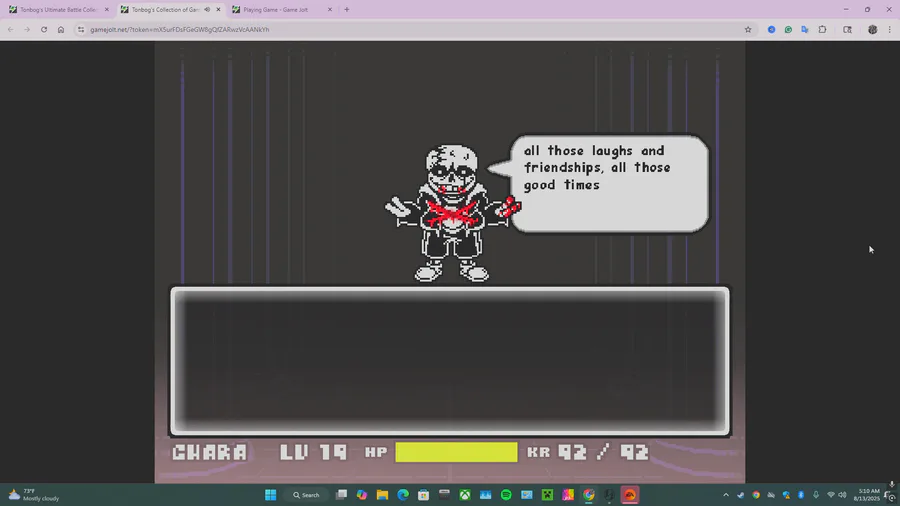View site information icon in address bar
This screenshot has width=900, height=506.
click(81, 29)
